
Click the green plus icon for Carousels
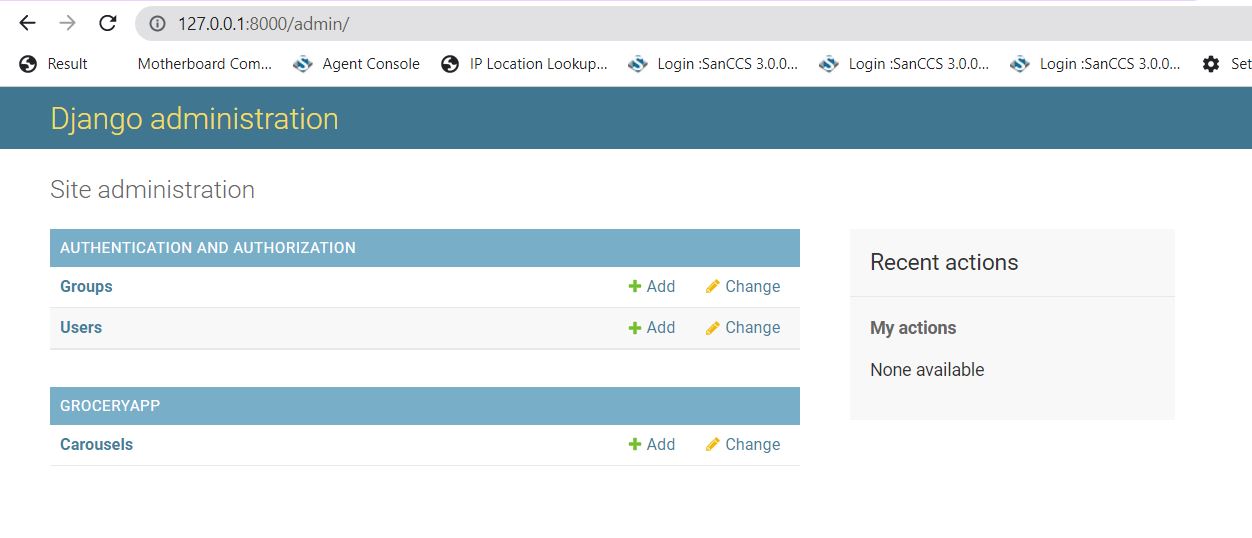point(634,445)
